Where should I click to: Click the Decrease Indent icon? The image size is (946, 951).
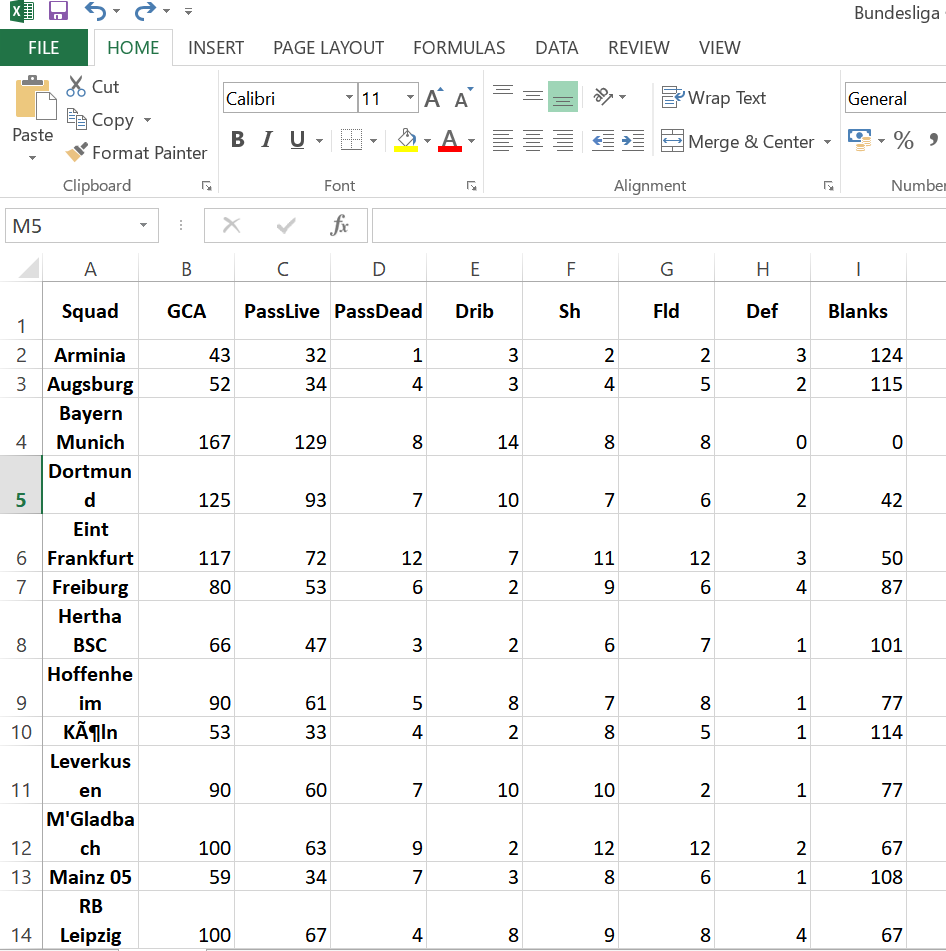point(603,141)
